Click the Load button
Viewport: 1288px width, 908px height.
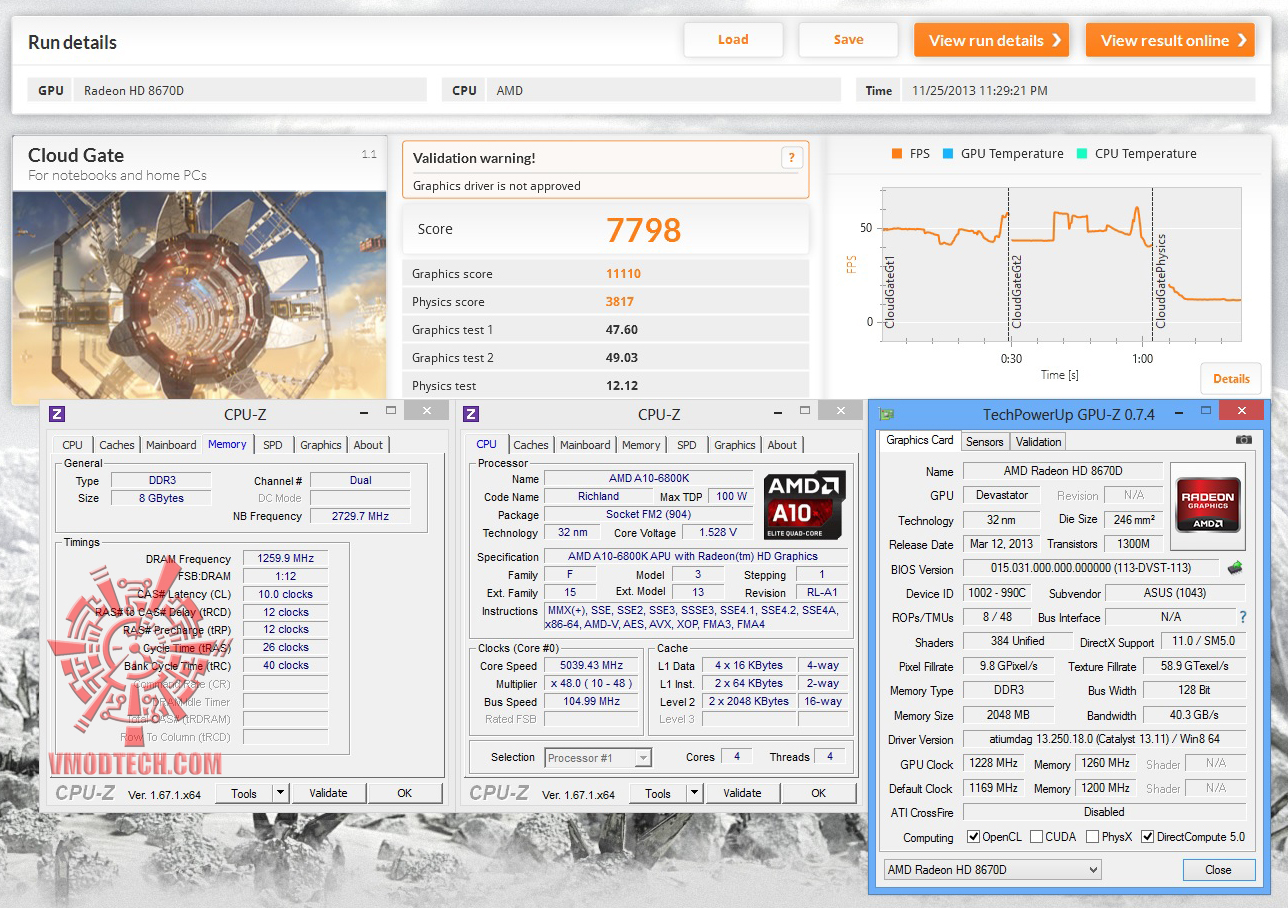[x=733, y=40]
